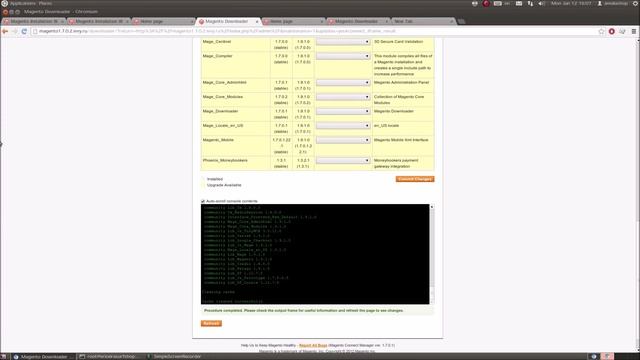Image resolution: width=640 pixels, height=360 pixels.
Task: Click the Mage_Core_Adminhtml package name
Action: click(x=224, y=82)
